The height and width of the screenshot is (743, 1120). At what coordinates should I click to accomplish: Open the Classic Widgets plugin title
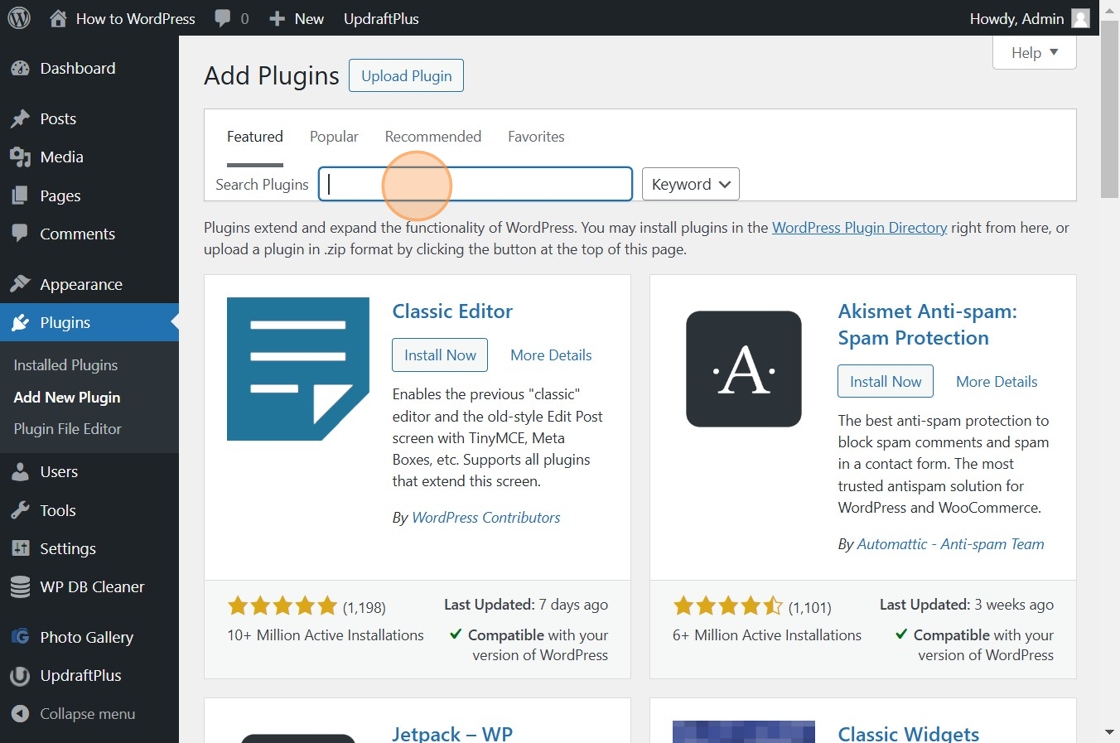[908, 734]
